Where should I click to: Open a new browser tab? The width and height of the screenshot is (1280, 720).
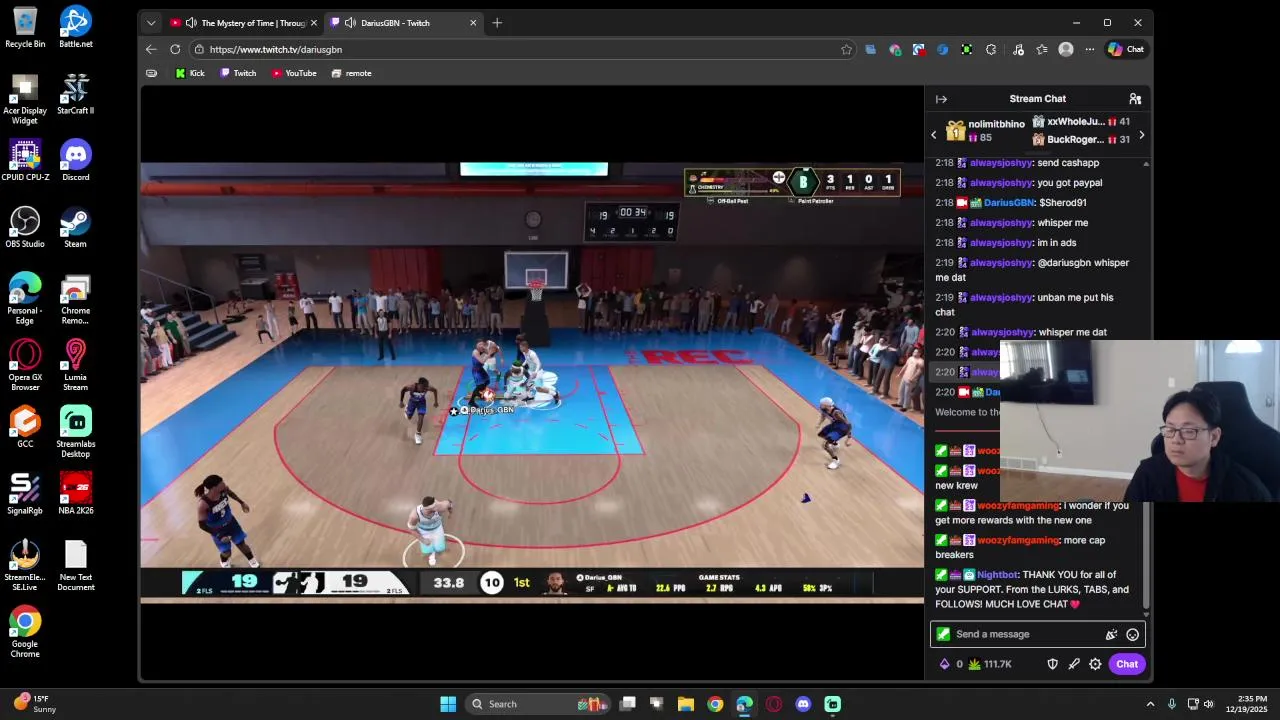(x=497, y=23)
